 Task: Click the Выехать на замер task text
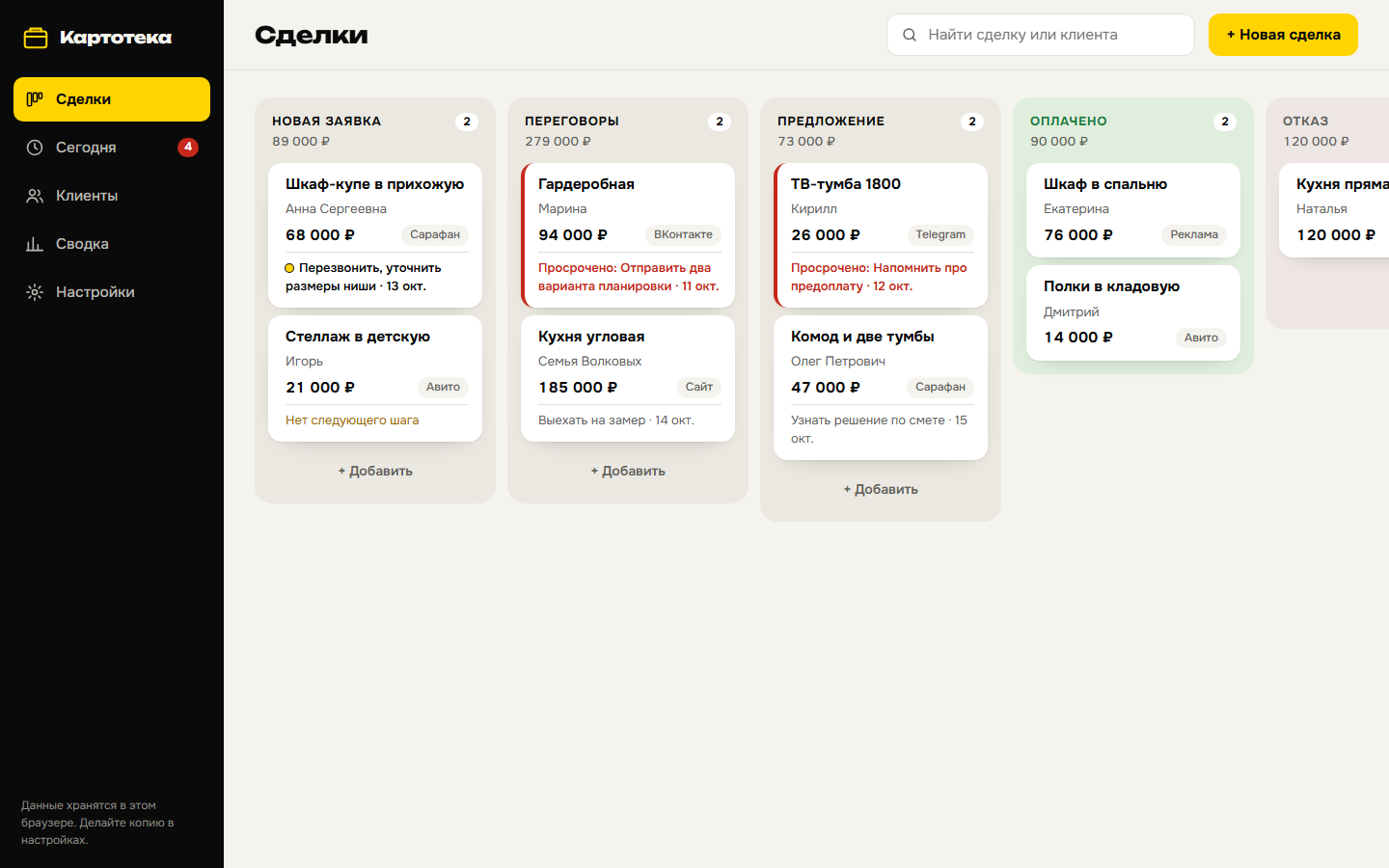(616, 420)
